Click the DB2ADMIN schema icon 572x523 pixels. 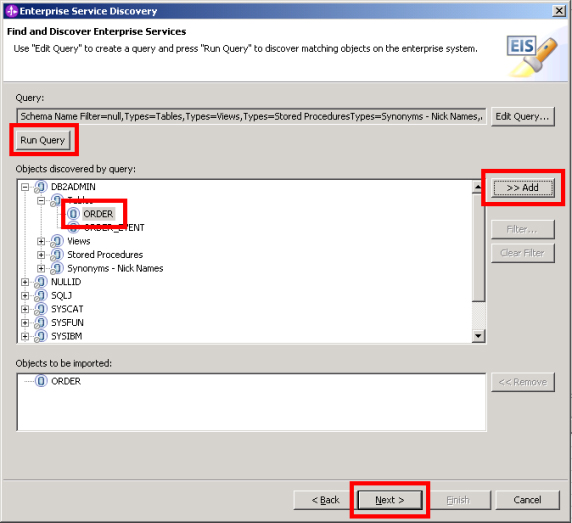[x=40, y=187]
